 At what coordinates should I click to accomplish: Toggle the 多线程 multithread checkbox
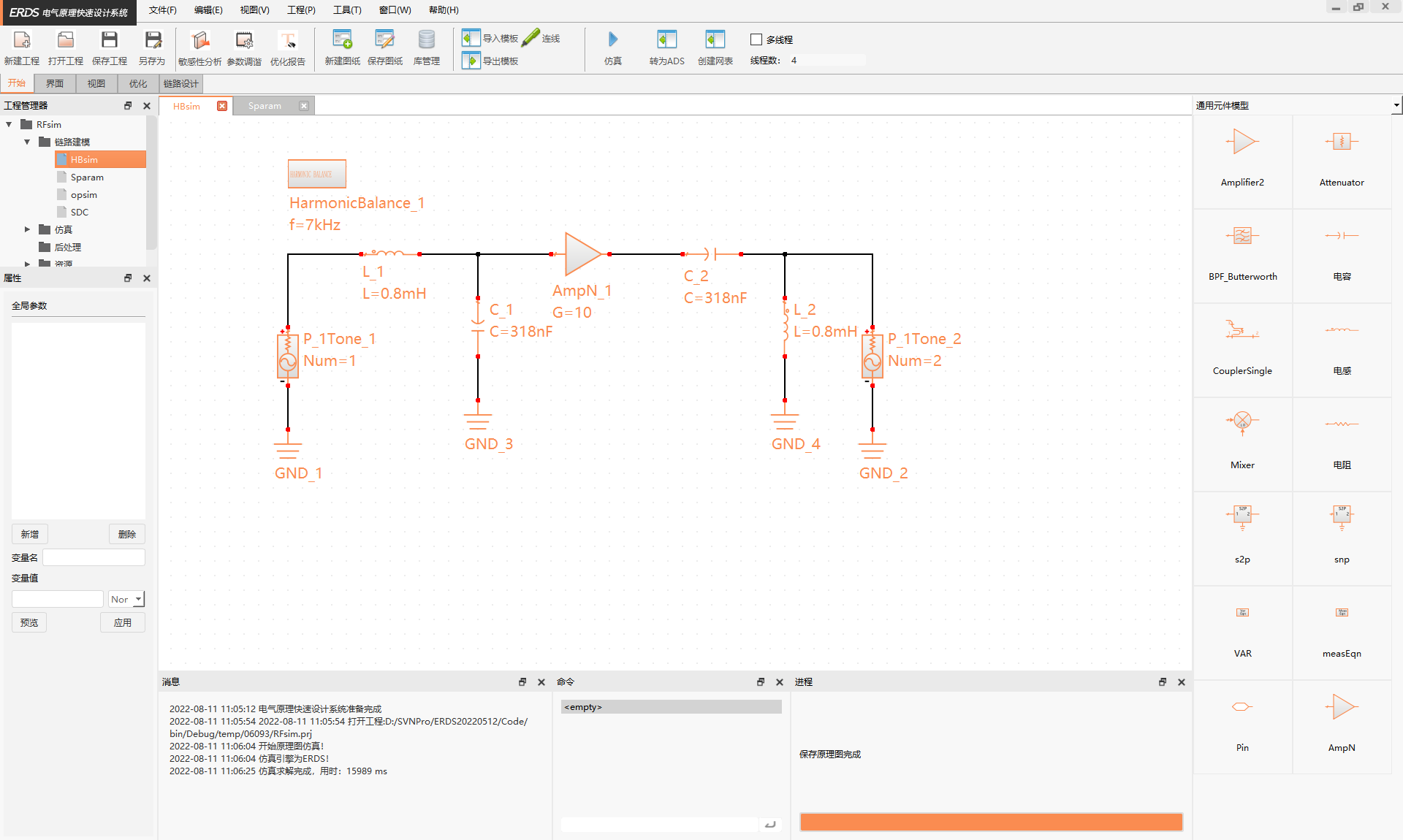[756, 39]
